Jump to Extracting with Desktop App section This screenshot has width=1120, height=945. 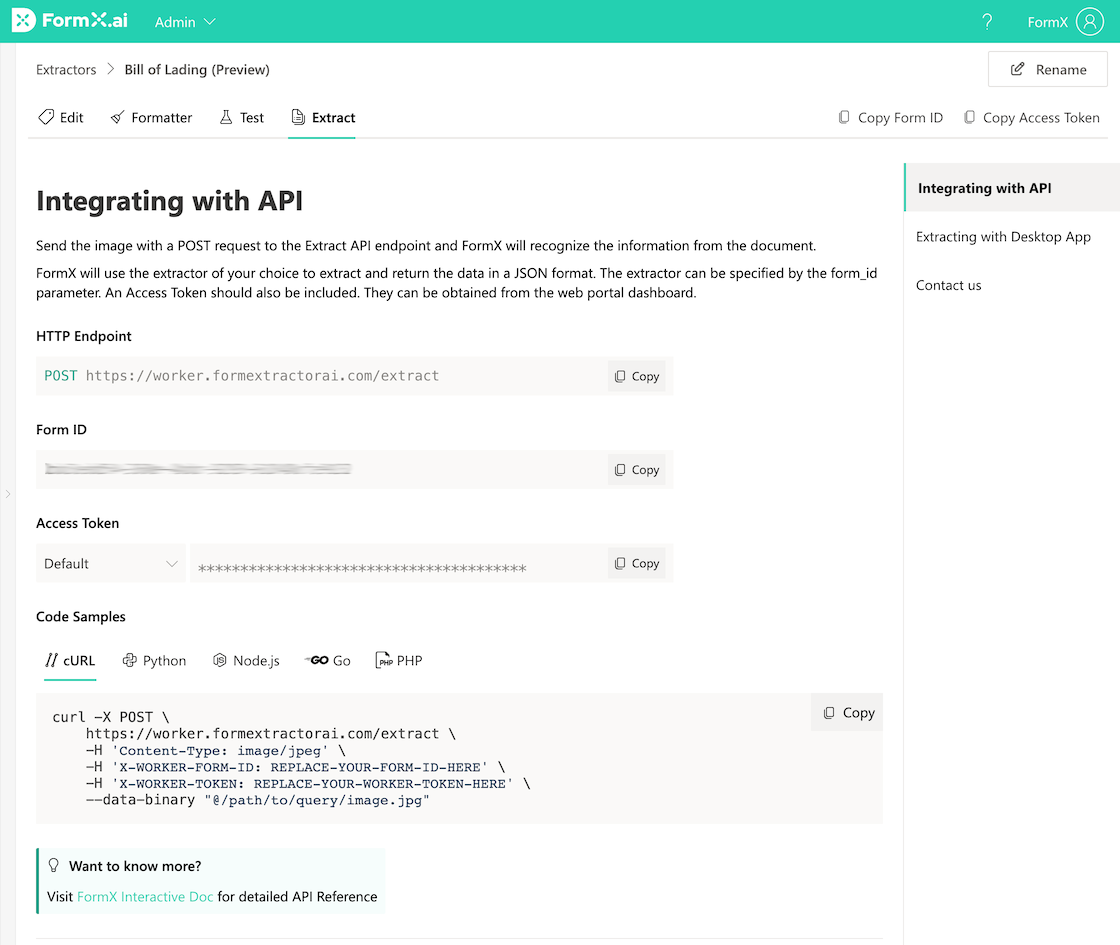1003,237
